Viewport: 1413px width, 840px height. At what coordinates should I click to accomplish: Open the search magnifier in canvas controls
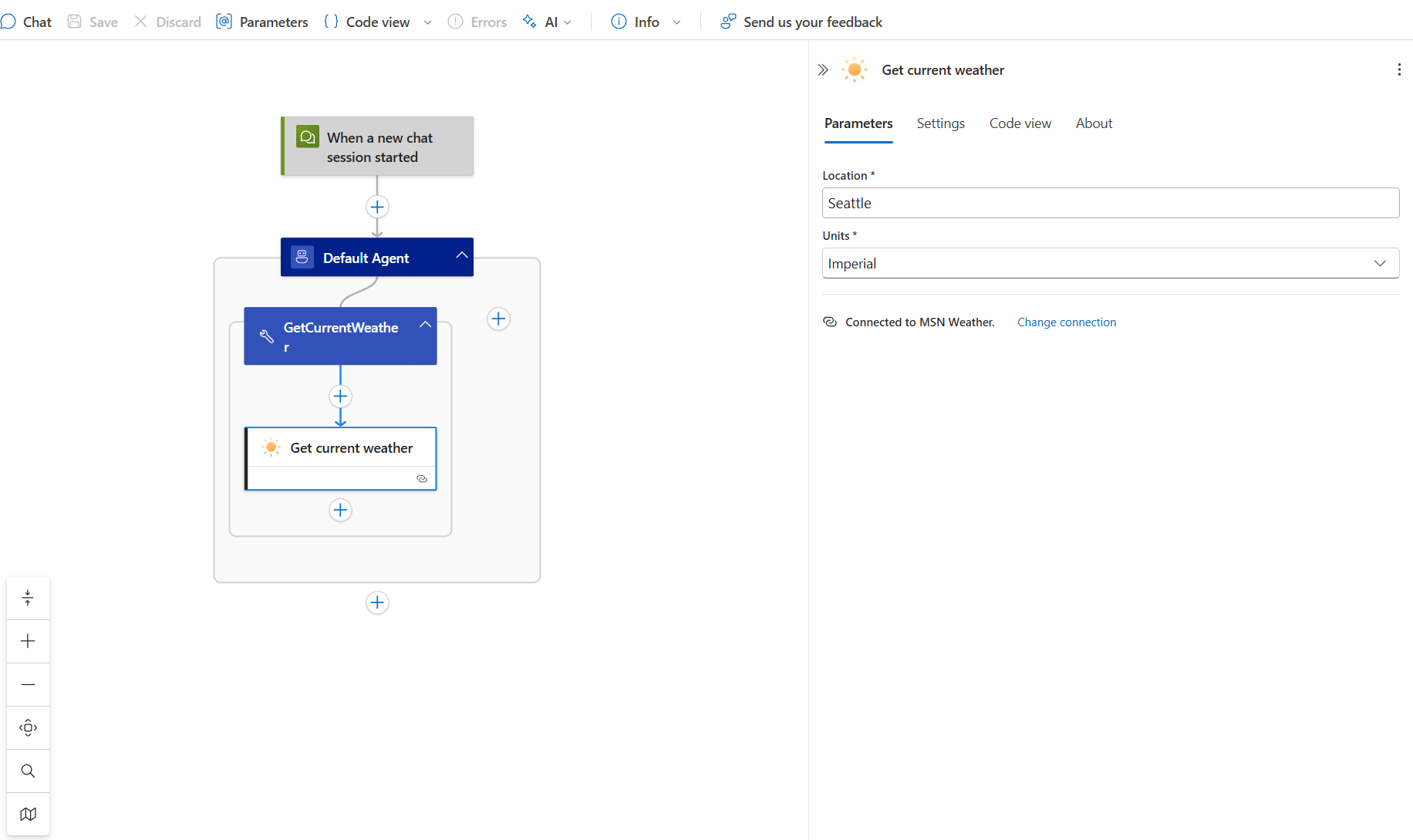(x=29, y=771)
